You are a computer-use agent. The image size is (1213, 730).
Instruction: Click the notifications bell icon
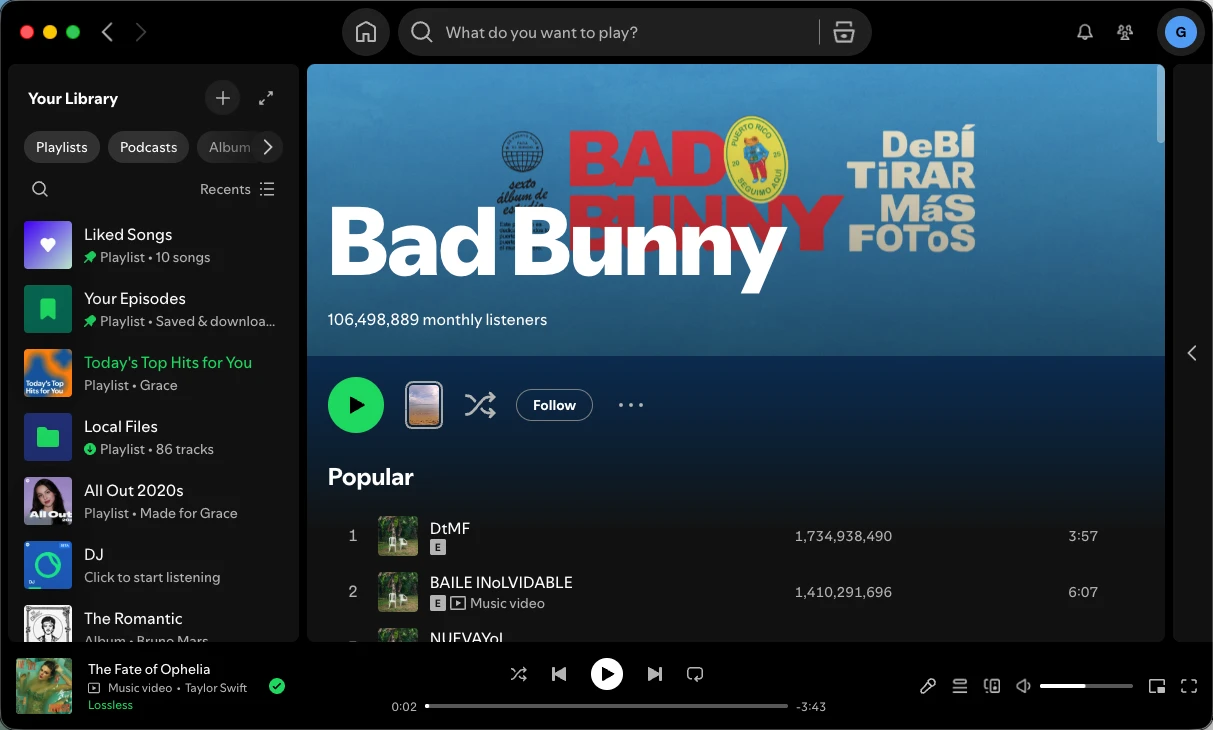1084,31
